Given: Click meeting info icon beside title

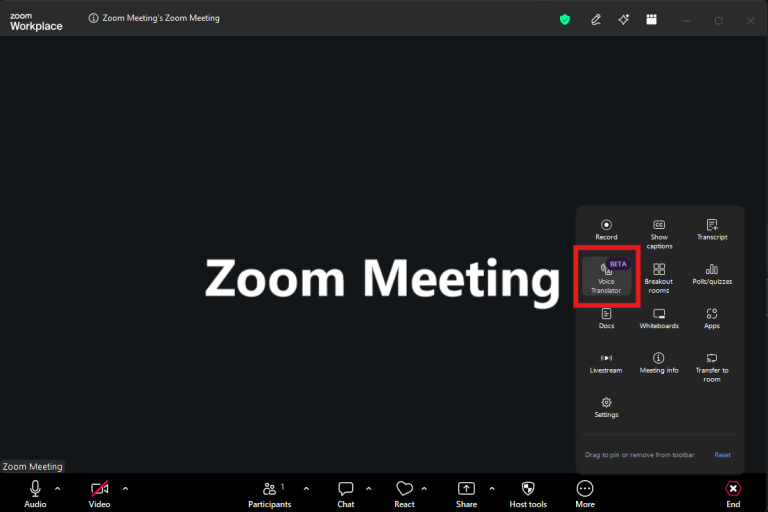Looking at the screenshot, I should pos(93,18).
